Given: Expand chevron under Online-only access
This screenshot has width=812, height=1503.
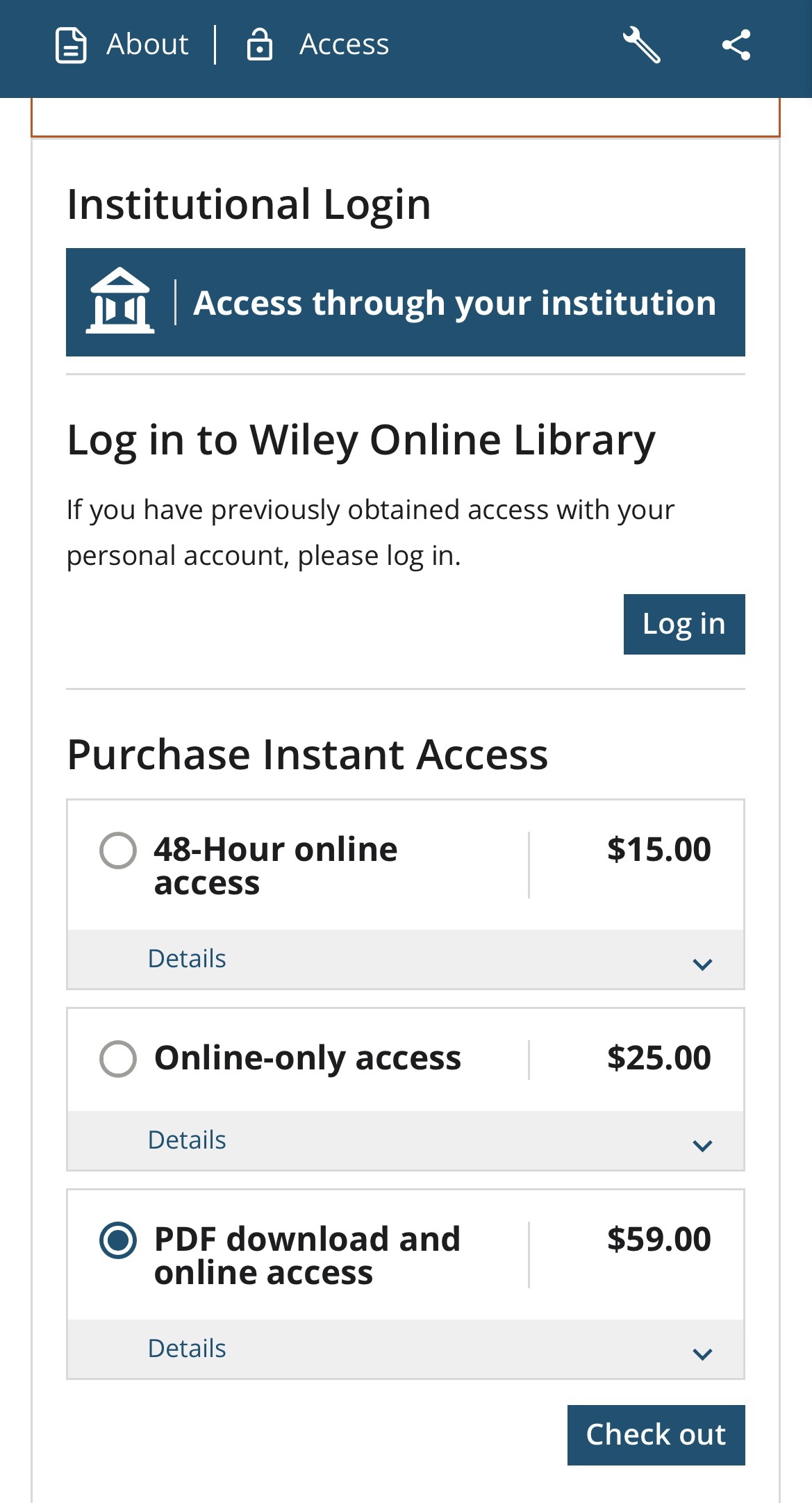Looking at the screenshot, I should (702, 1145).
